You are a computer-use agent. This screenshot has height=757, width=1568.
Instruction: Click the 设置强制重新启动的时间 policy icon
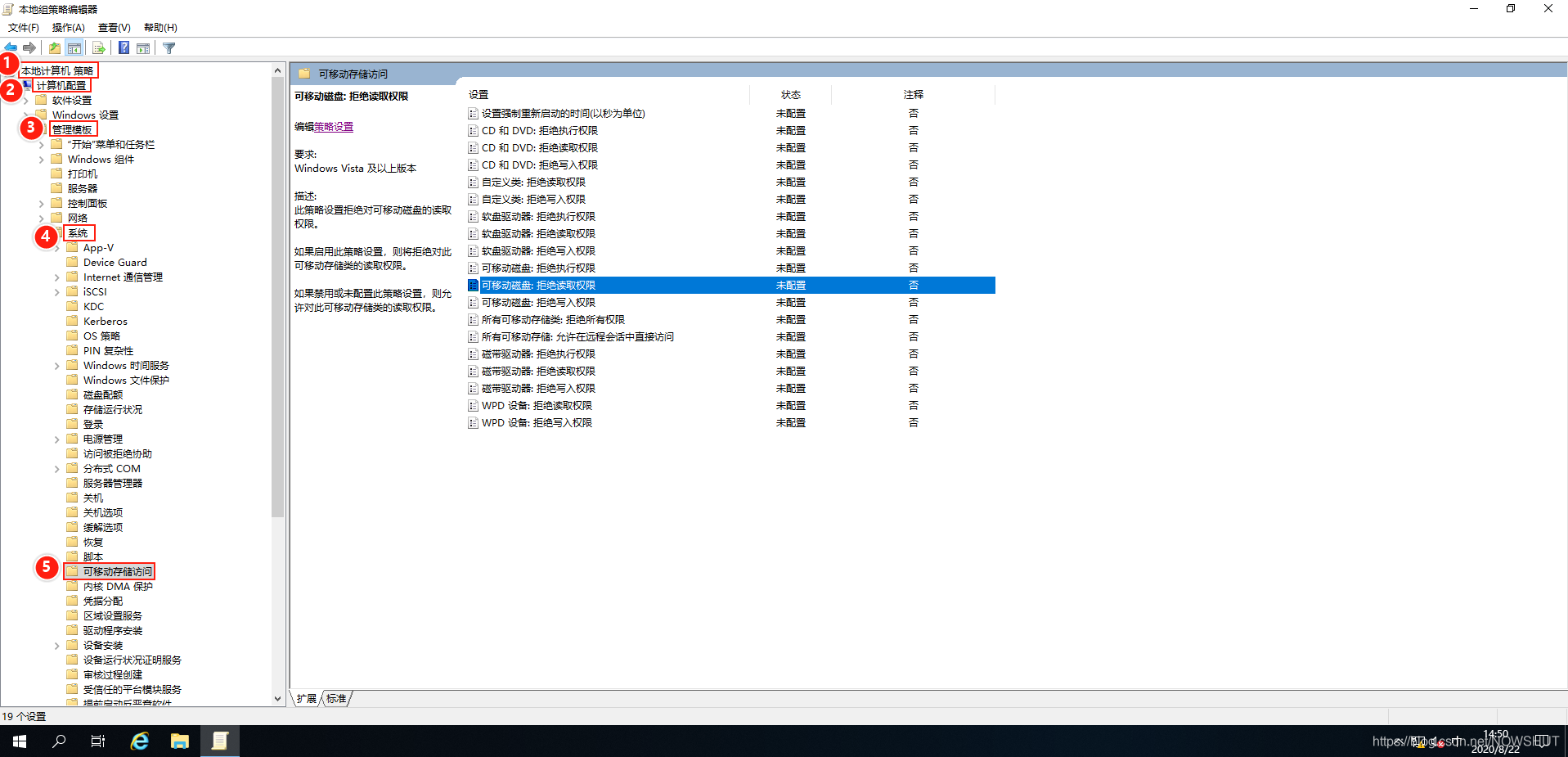(x=473, y=113)
